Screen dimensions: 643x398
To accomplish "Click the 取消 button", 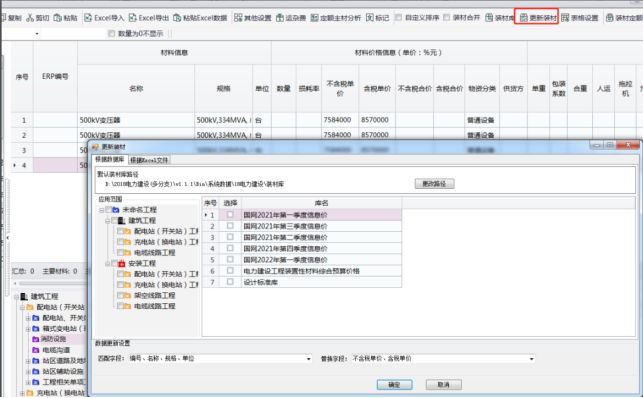I will [444, 384].
